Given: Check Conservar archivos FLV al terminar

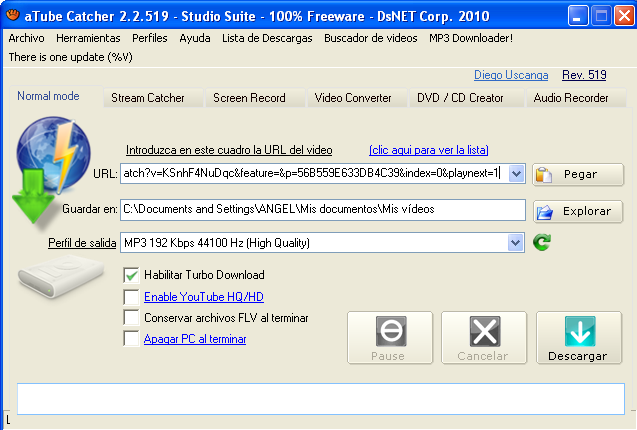Looking at the screenshot, I should (x=131, y=318).
